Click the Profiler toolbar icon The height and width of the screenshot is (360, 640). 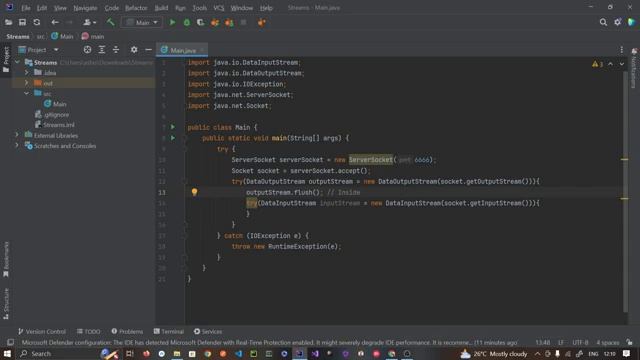point(215,22)
